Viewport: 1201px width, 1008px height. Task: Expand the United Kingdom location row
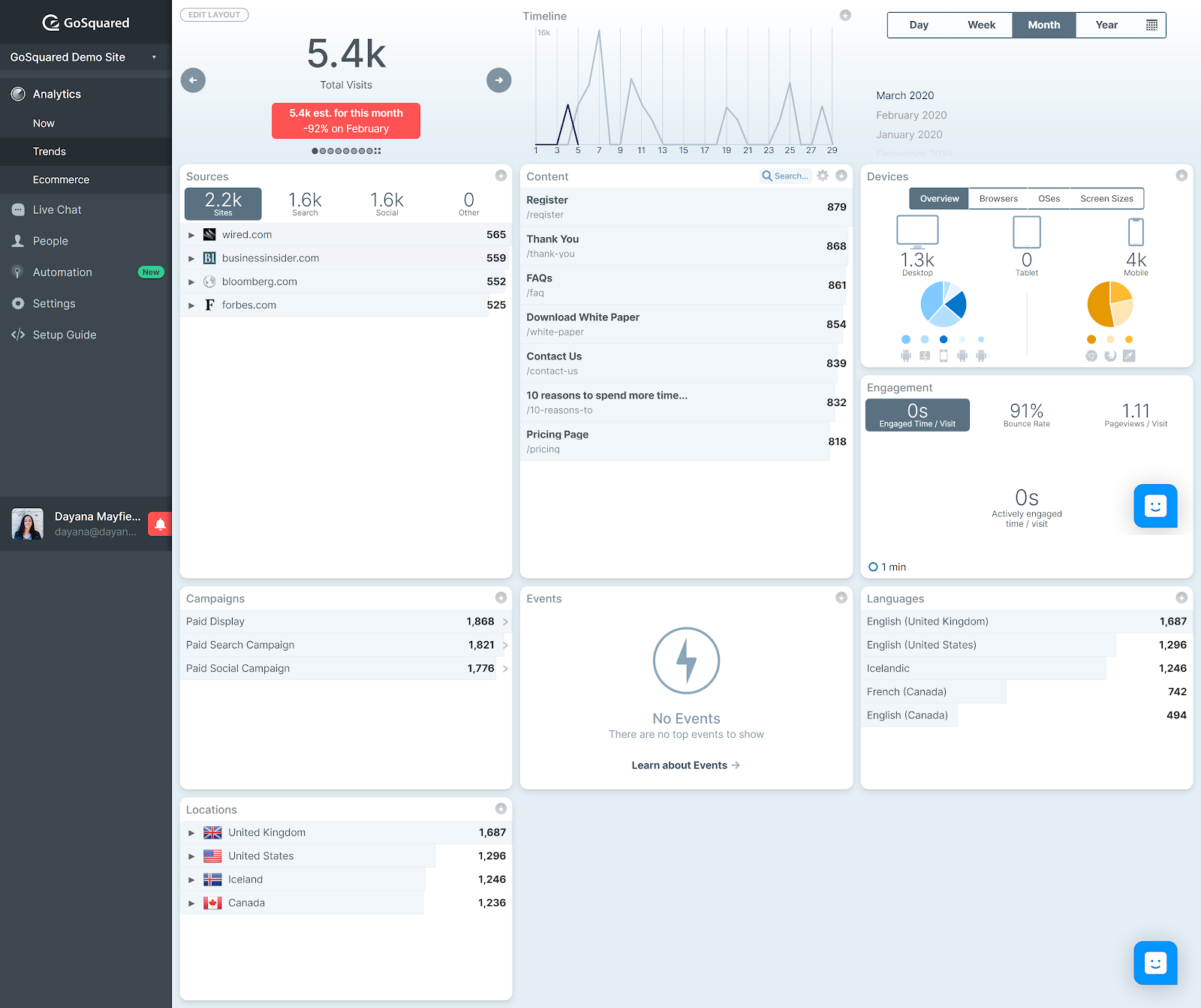click(x=191, y=833)
